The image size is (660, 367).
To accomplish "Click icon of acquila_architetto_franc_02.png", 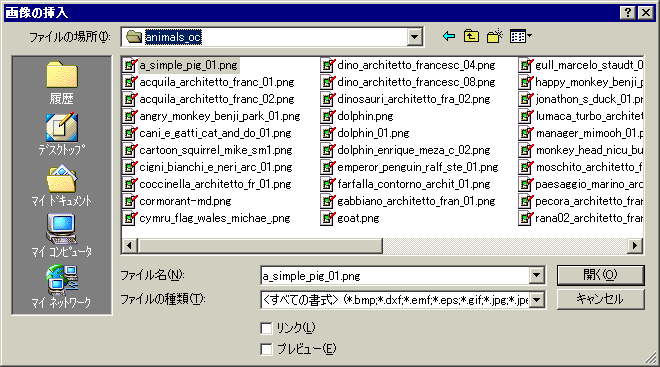I will tap(130, 99).
